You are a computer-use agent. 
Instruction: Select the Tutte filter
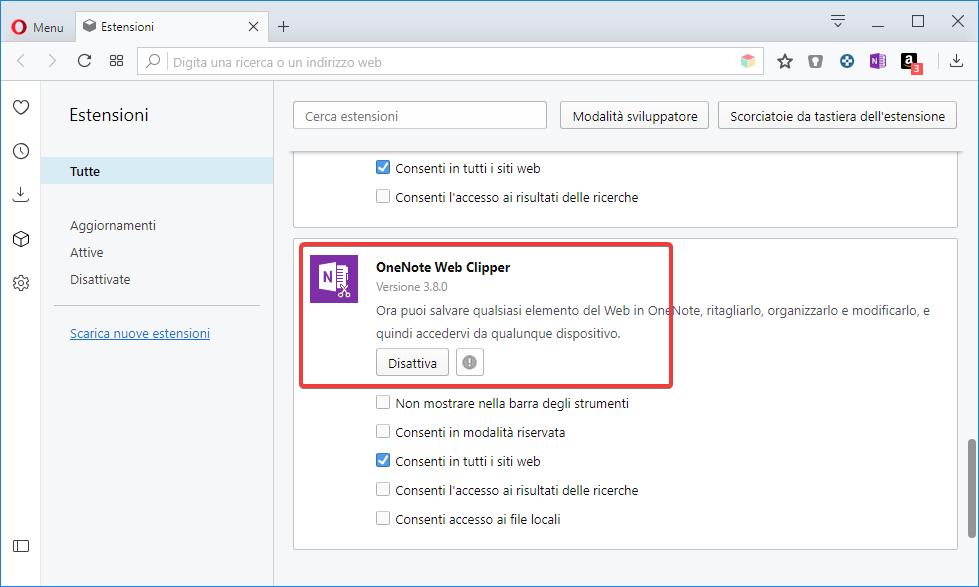point(157,171)
